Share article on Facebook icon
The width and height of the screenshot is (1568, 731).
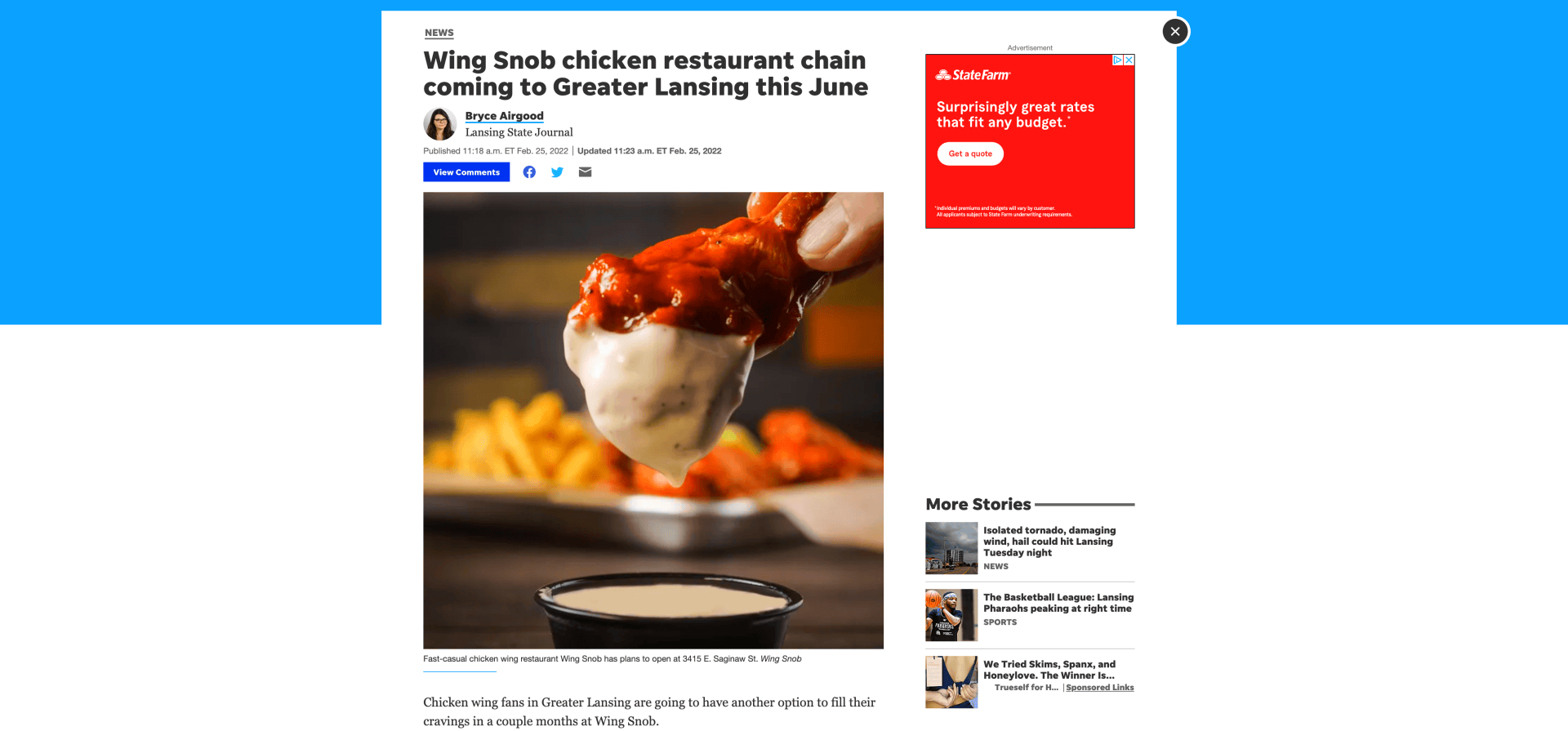[x=529, y=172]
